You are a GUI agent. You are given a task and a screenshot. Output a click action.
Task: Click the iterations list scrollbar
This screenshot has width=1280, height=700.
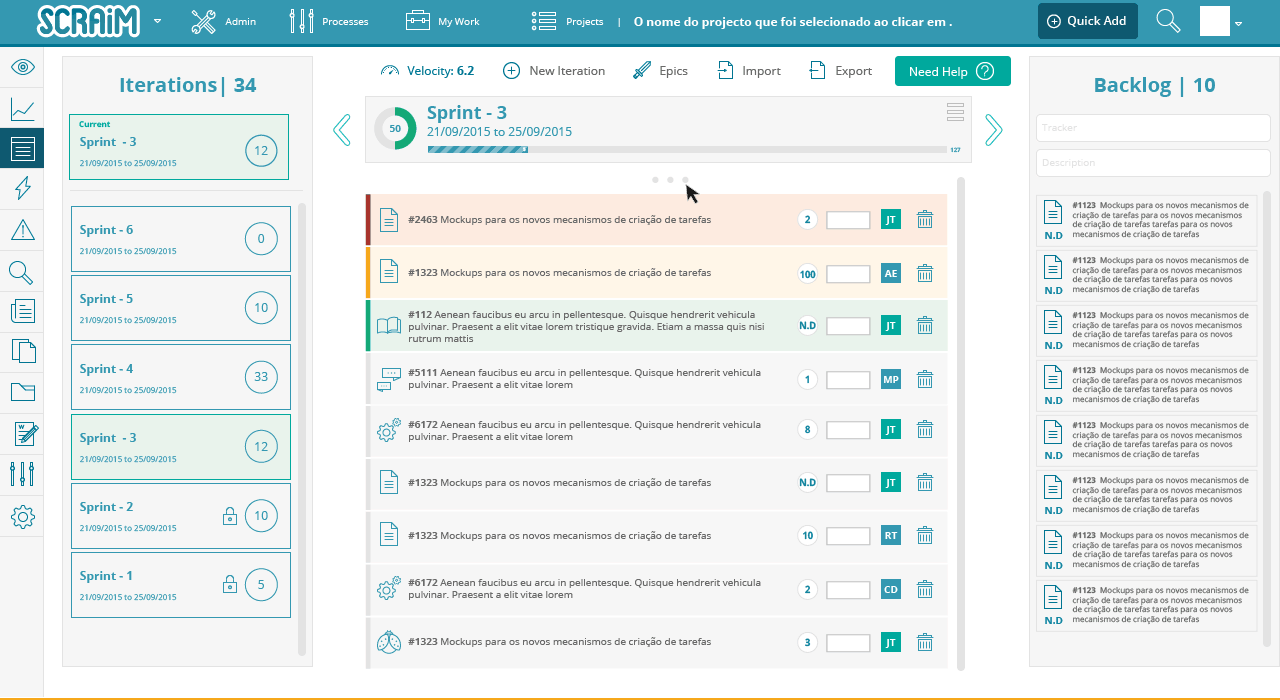pos(302,430)
